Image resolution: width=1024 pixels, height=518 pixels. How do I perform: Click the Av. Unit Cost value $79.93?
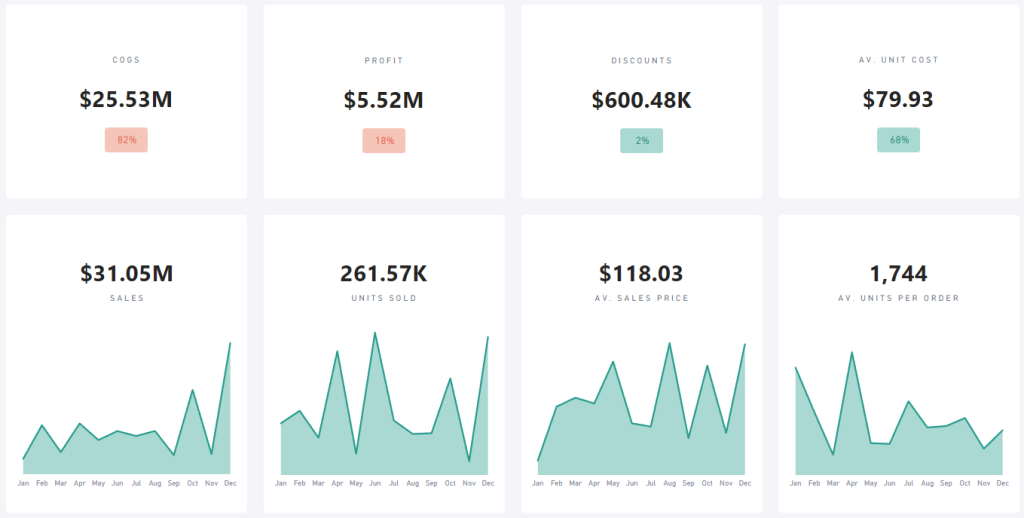tap(898, 99)
